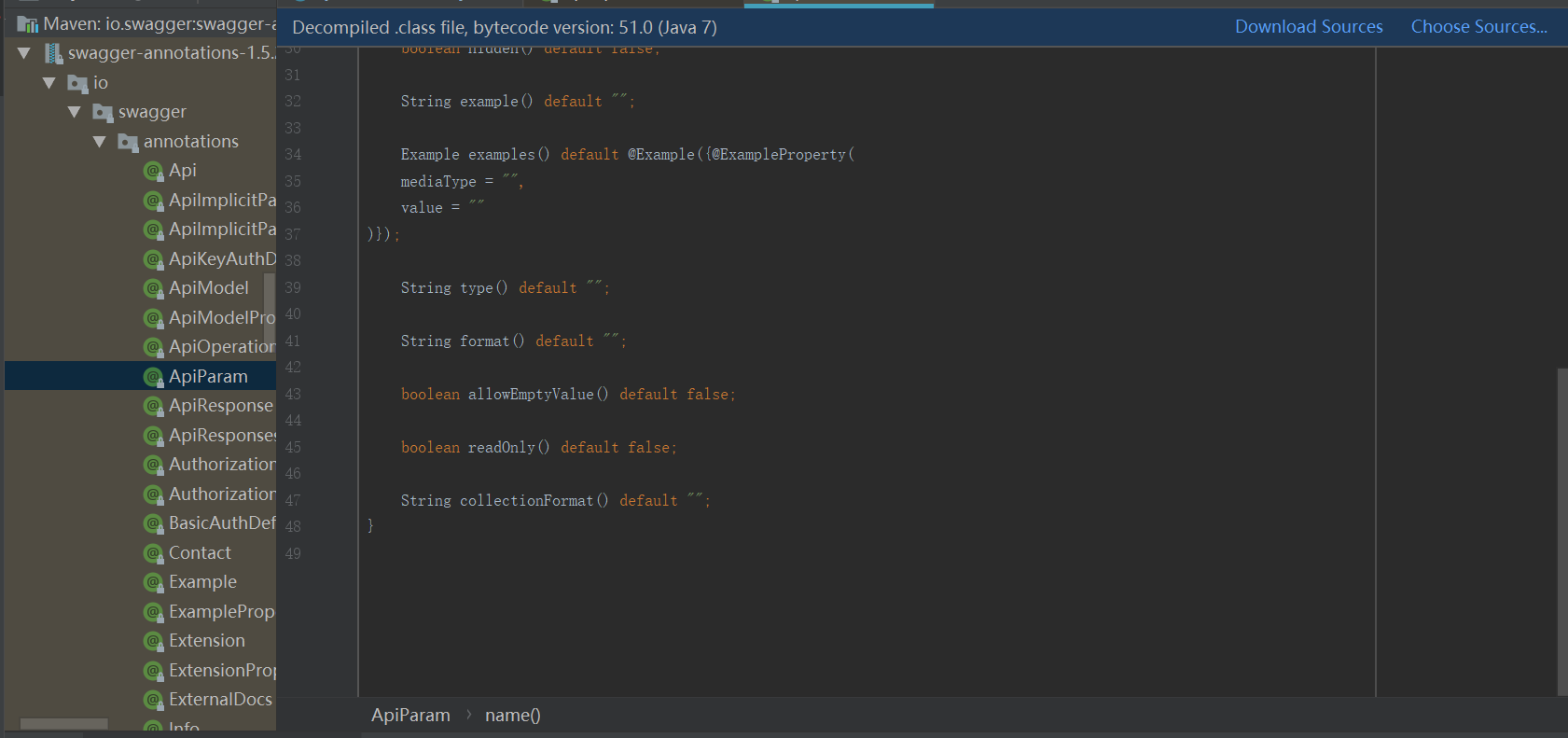Click the 'collectionFormat()' declaration

click(556, 501)
